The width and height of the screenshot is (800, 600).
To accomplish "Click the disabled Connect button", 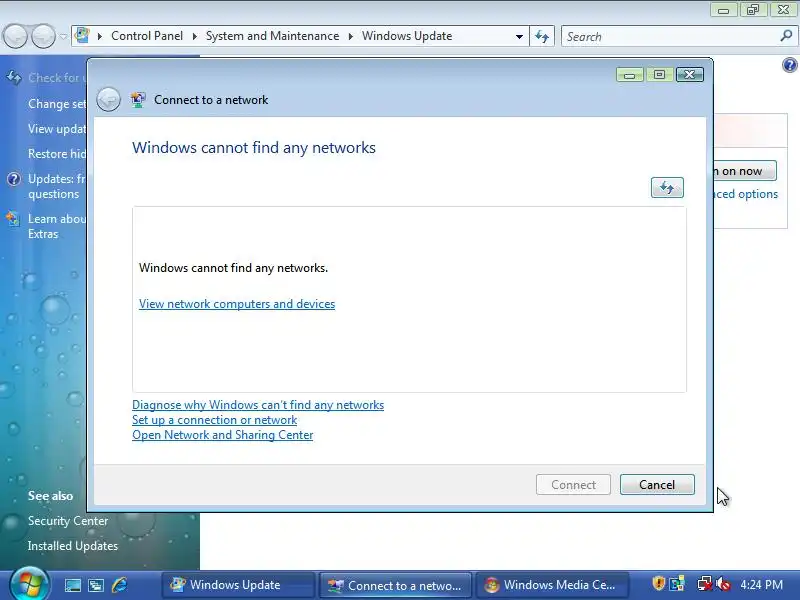I will [573, 485].
